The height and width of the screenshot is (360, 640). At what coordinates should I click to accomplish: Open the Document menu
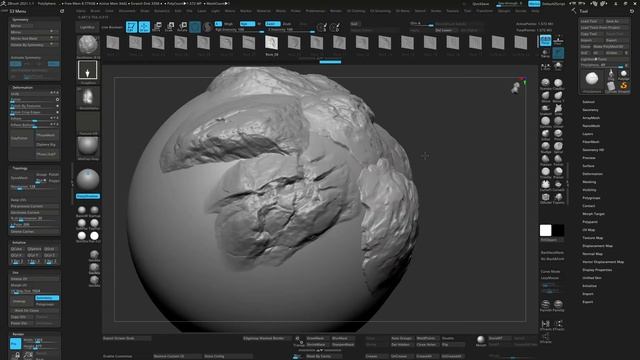tap(127, 11)
